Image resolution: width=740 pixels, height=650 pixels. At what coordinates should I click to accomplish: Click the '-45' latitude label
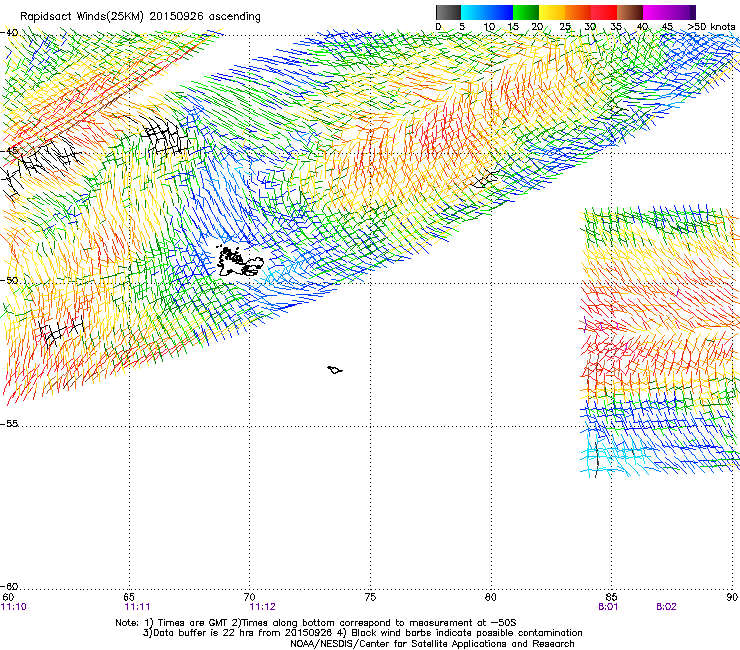[x=9, y=151]
